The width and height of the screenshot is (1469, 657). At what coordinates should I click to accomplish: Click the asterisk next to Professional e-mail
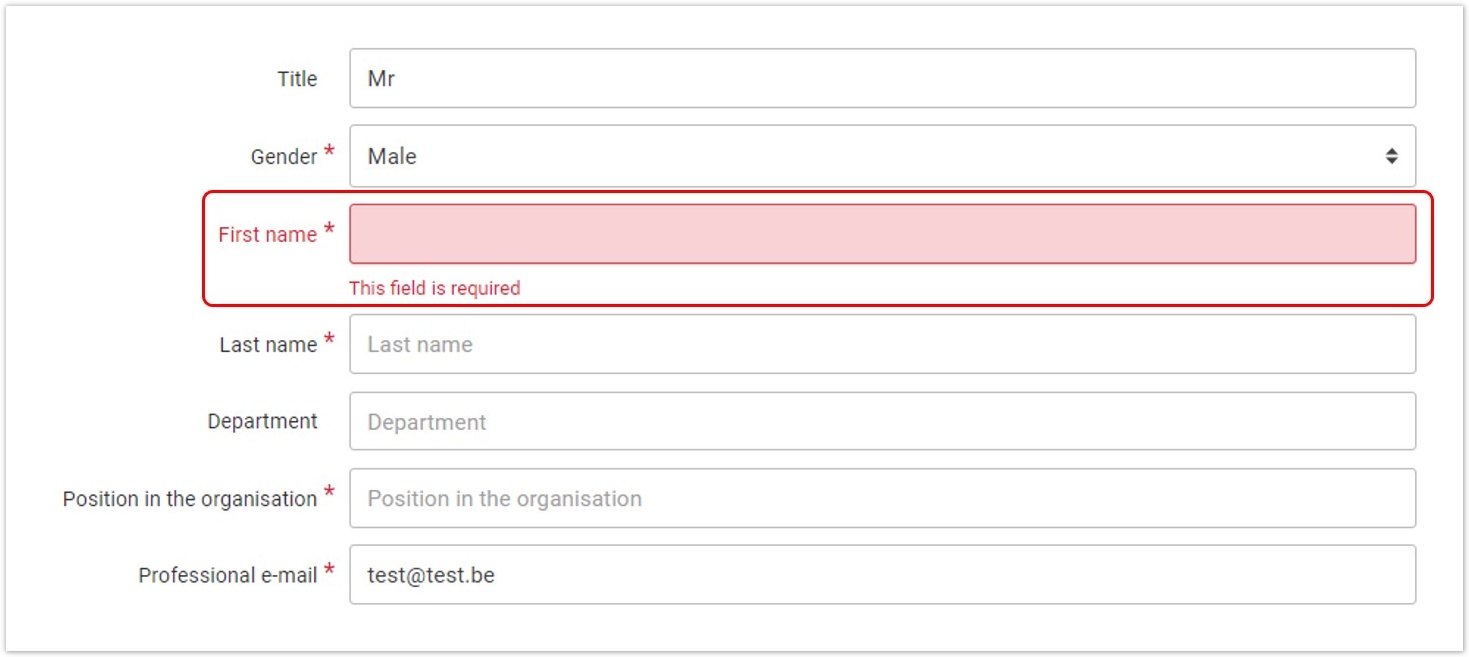tap(329, 571)
